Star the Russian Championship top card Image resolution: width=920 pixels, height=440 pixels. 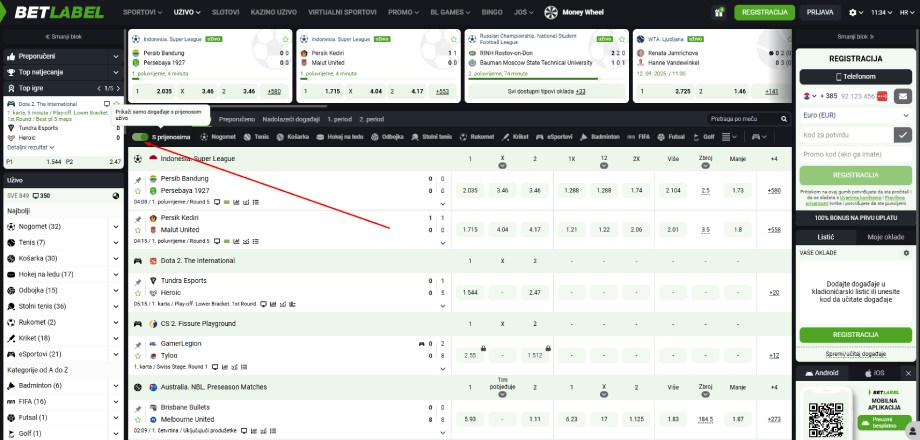(x=621, y=39)
